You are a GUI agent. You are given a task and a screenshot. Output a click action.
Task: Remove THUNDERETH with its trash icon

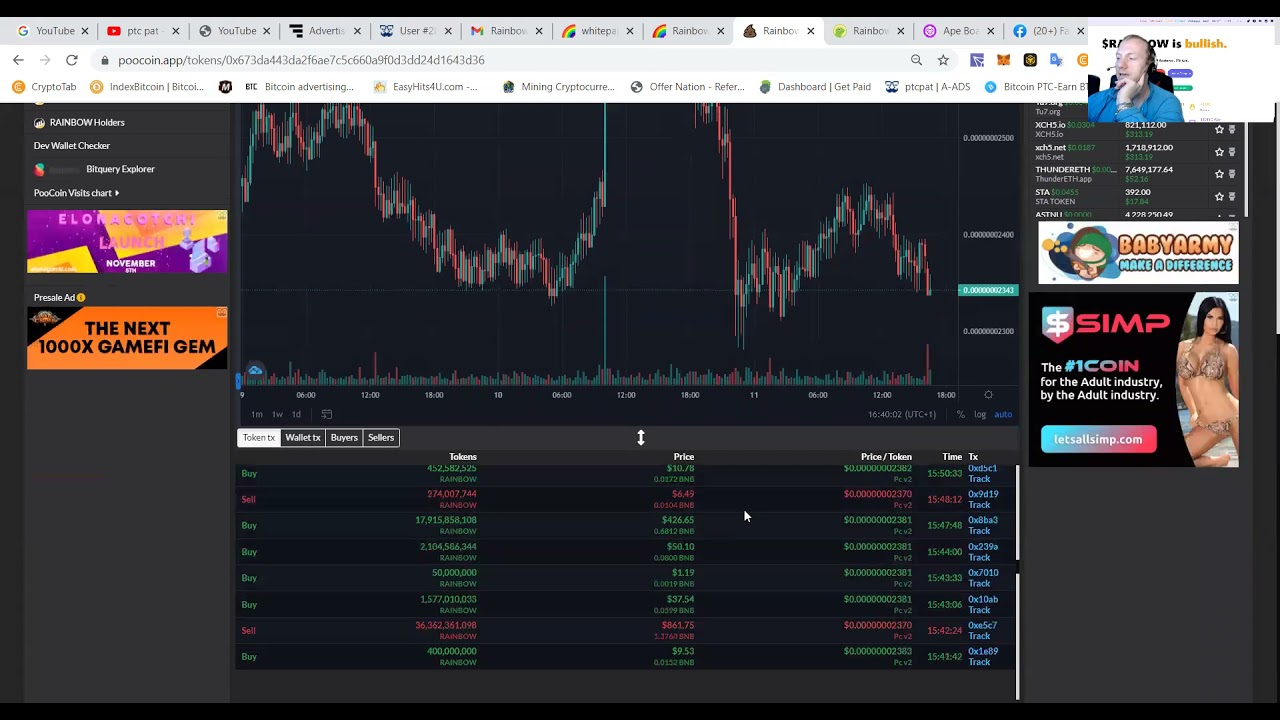(1232, 174)
